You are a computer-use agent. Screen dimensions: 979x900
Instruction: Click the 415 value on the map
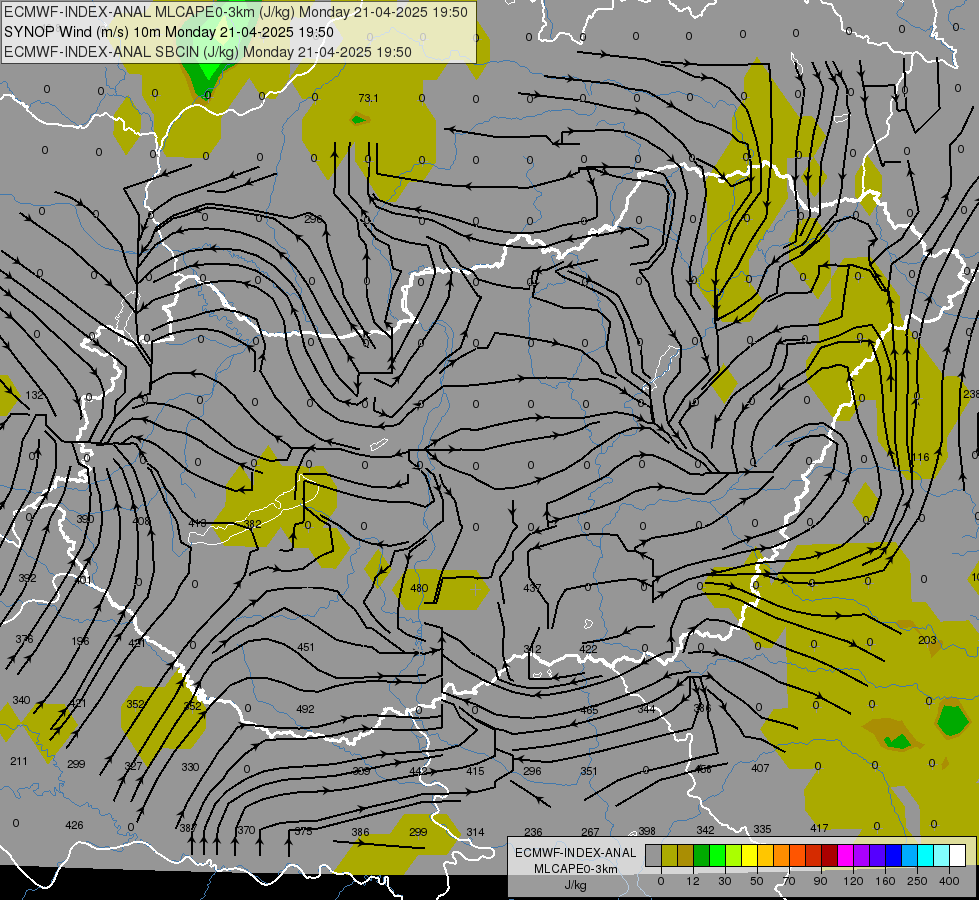(475, 771)
